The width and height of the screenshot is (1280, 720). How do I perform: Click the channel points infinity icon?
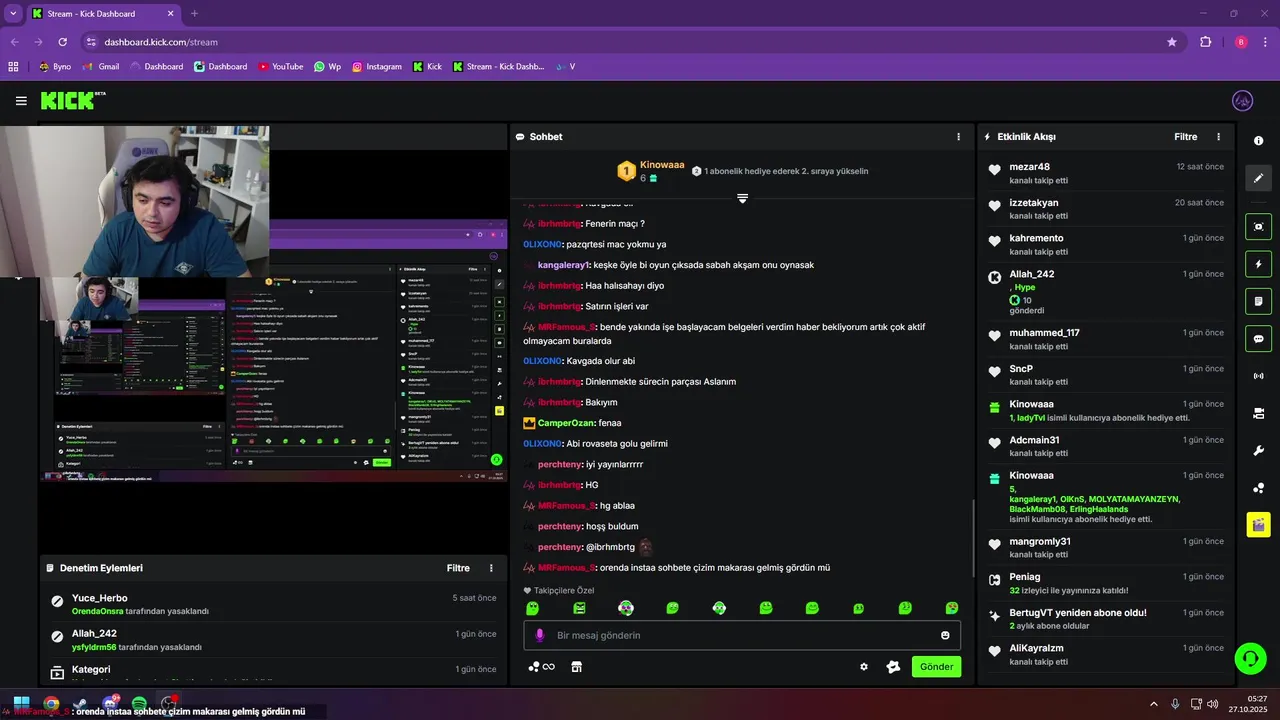click(x=542, y=667)
